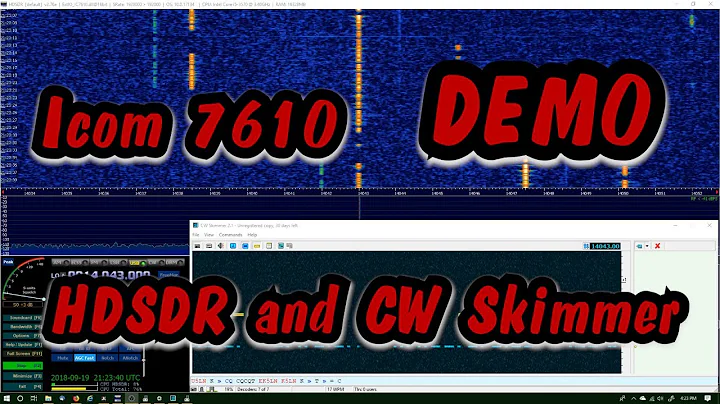This screenshot has height=404, width=720.
Task: Open Soundcard [F5] settings in HDSDR
Action: pyautogui.click(x=23, y=318)
